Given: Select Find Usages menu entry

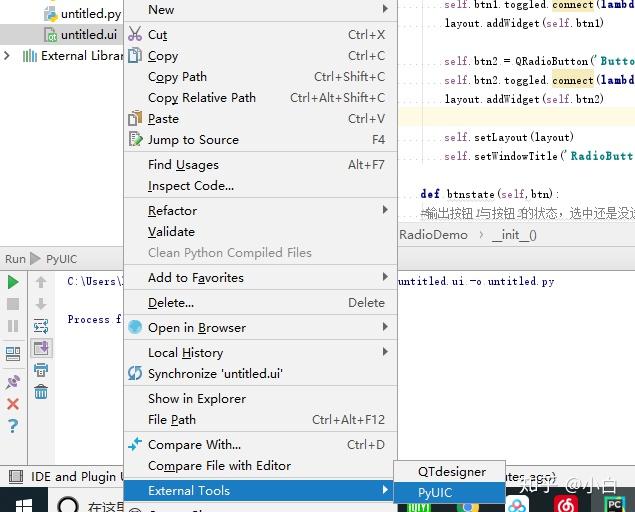Looking at the screenshot, I should click(260, 164).
